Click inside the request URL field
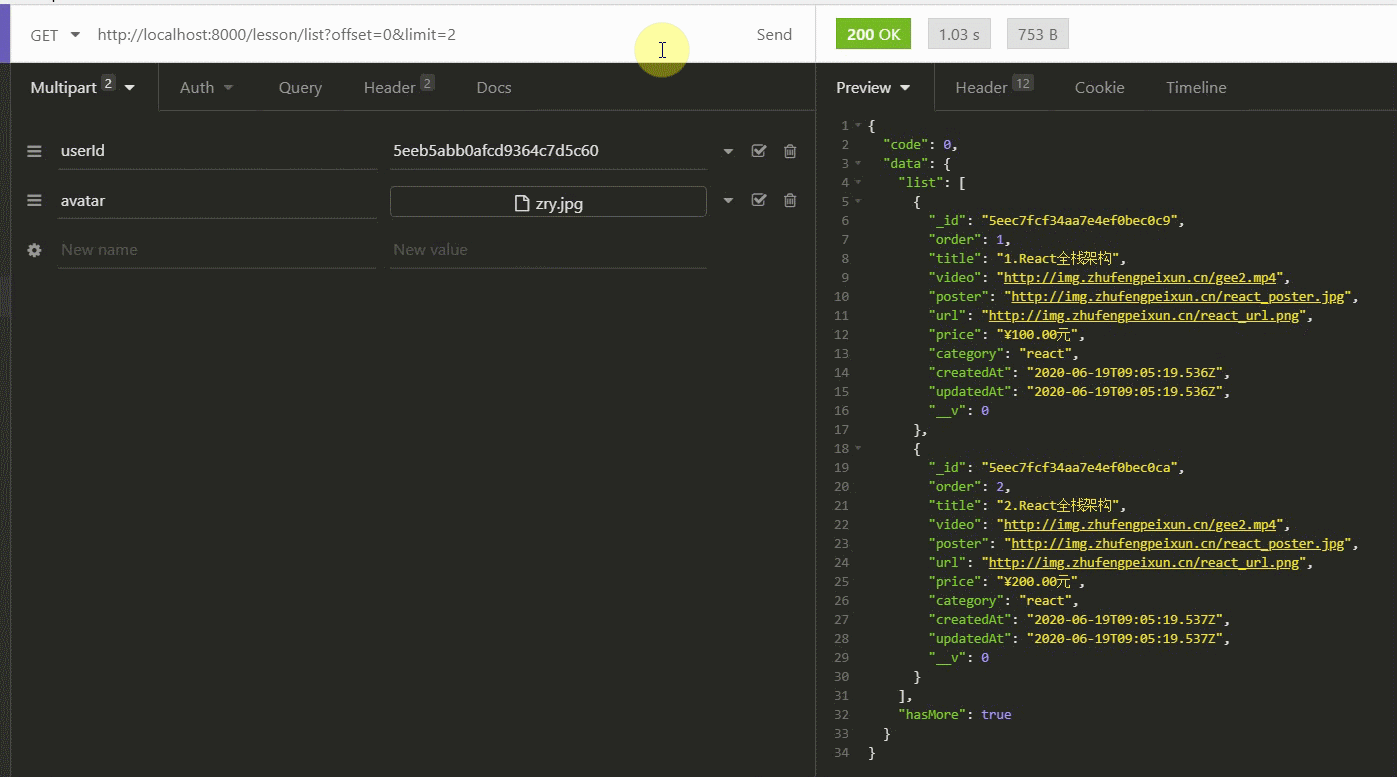This screenshot has width=1397, height=777. point(300,34)
